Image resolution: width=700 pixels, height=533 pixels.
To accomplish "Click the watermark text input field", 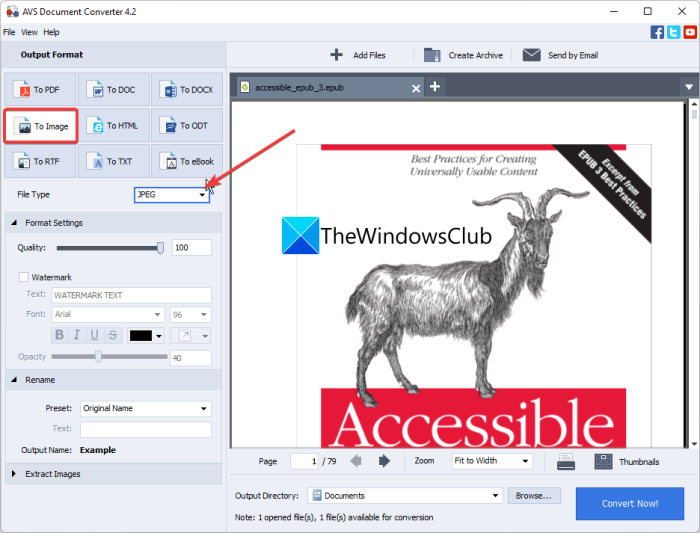I will (x=132, y=295).
